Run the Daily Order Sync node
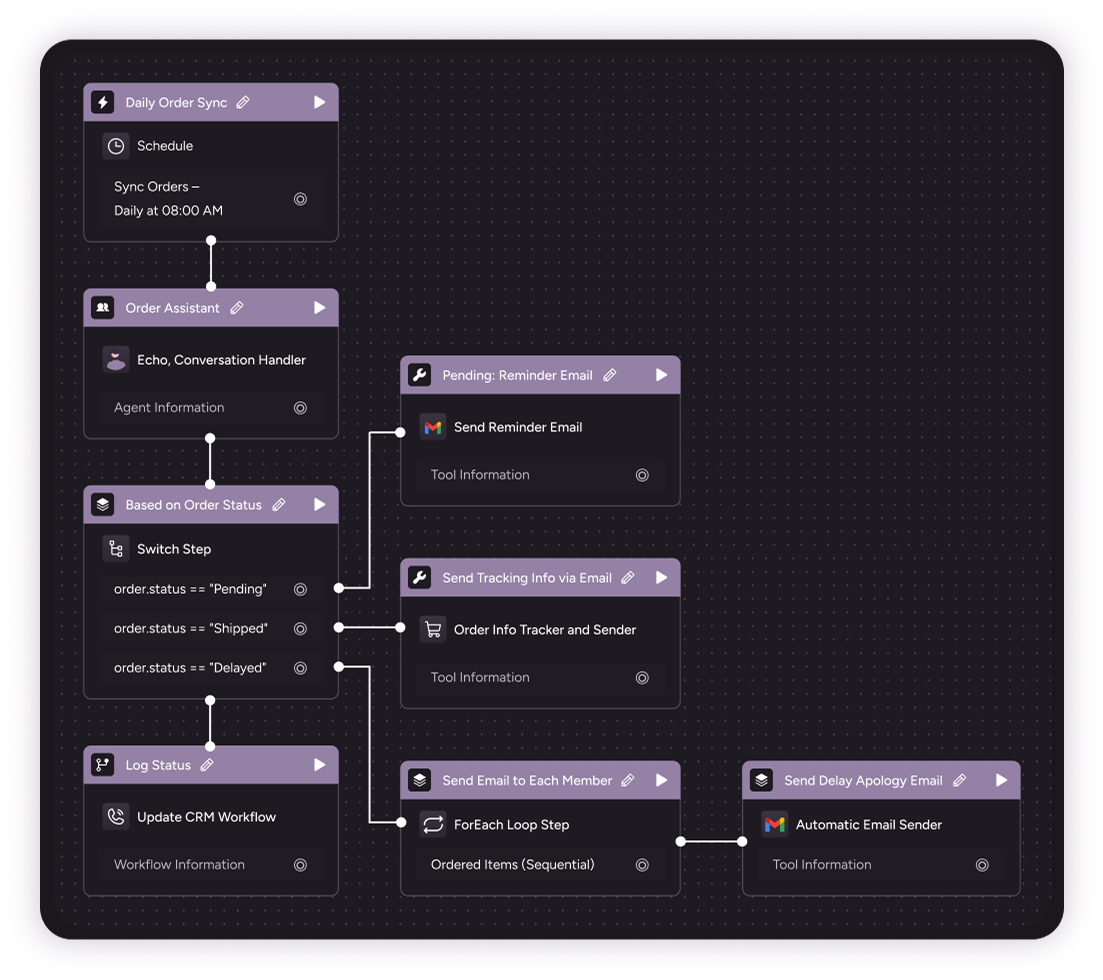1103x980 pixels. 319,102
